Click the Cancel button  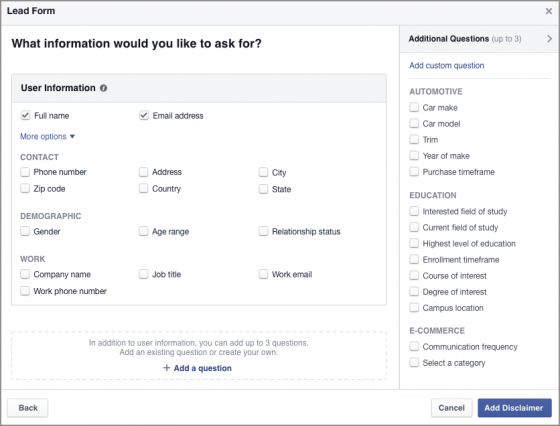451,408
